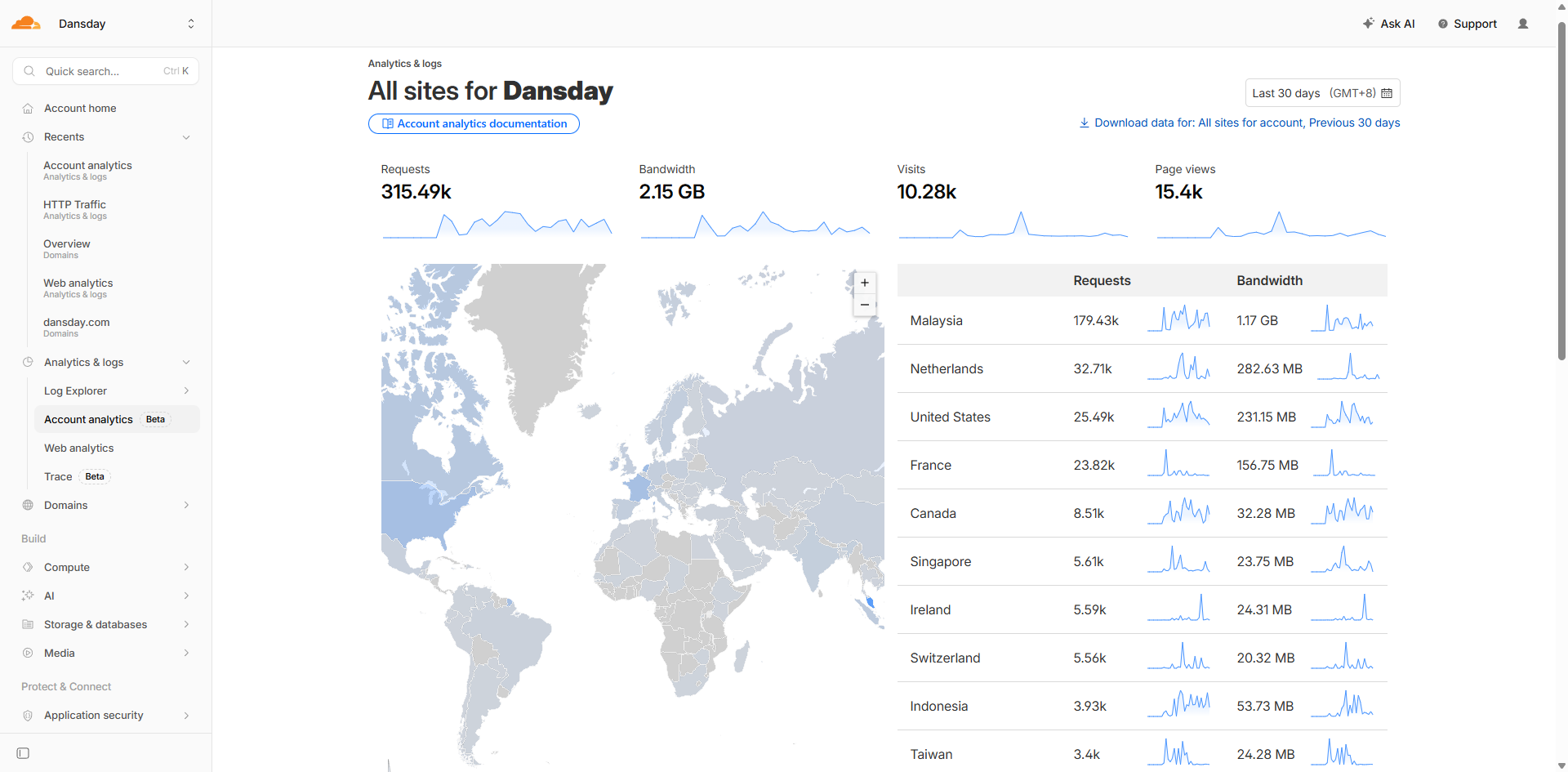This screenshot has width=1568, height=772.
Task: Open the Last 30 days date picker
Action: pos(1322,93)
